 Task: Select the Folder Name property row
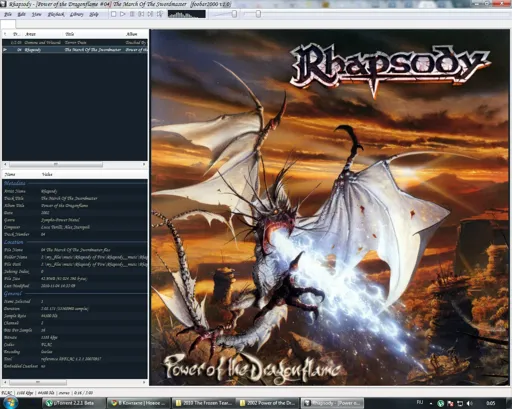[75, 257]
